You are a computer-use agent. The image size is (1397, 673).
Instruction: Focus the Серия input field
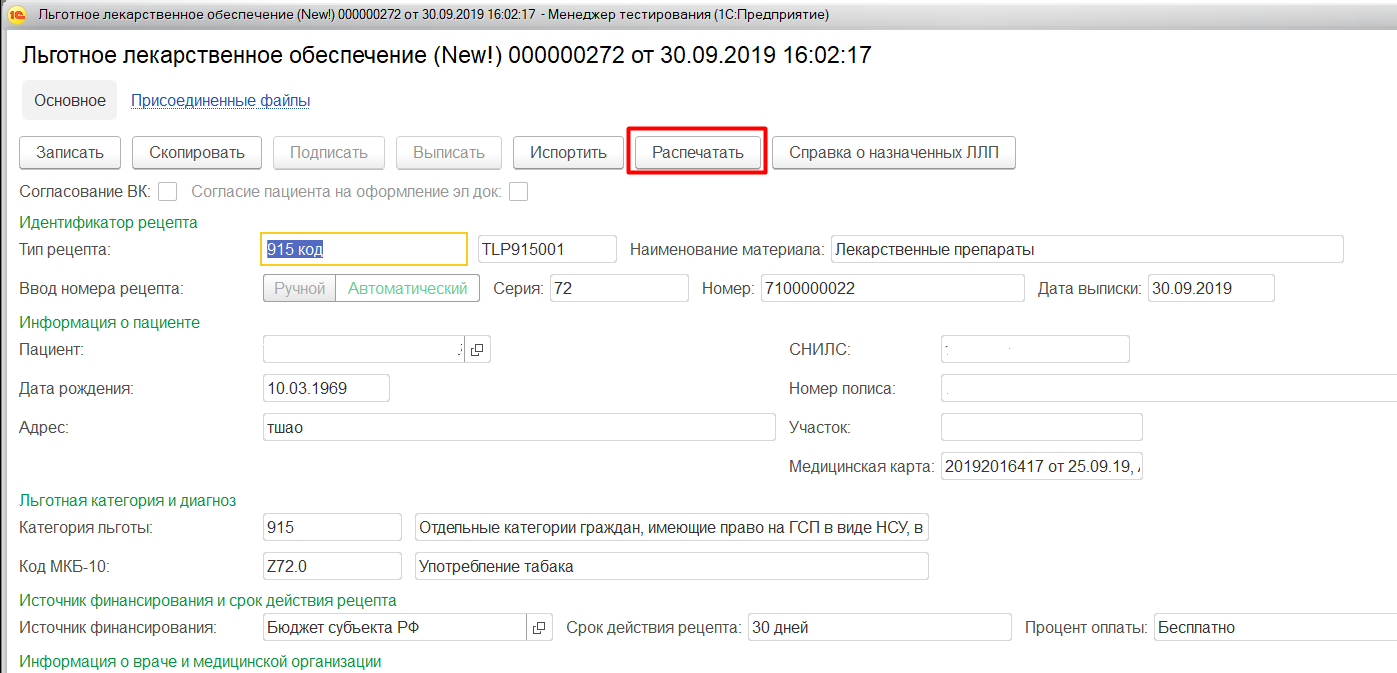(618, 288)
